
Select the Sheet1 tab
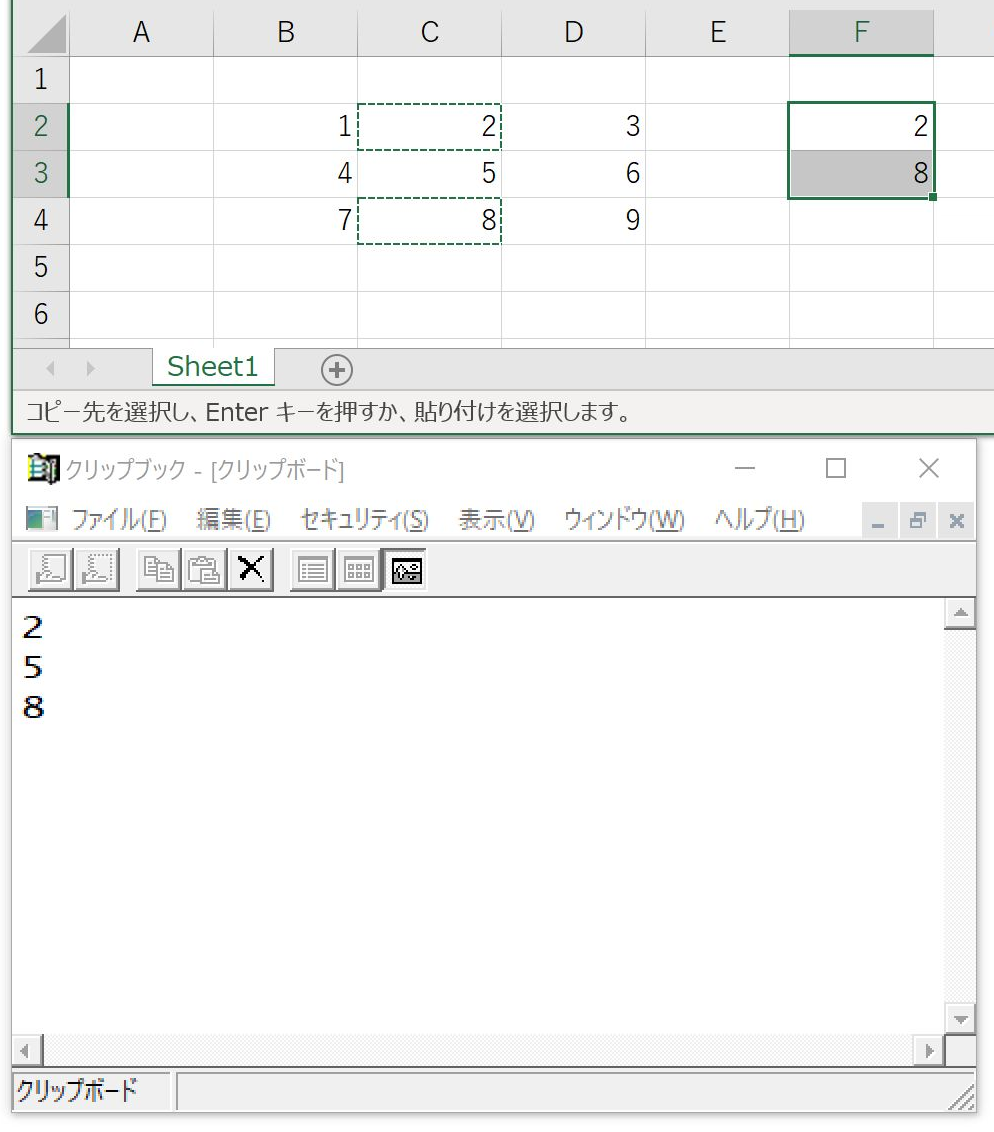click(x=213, y=367)
